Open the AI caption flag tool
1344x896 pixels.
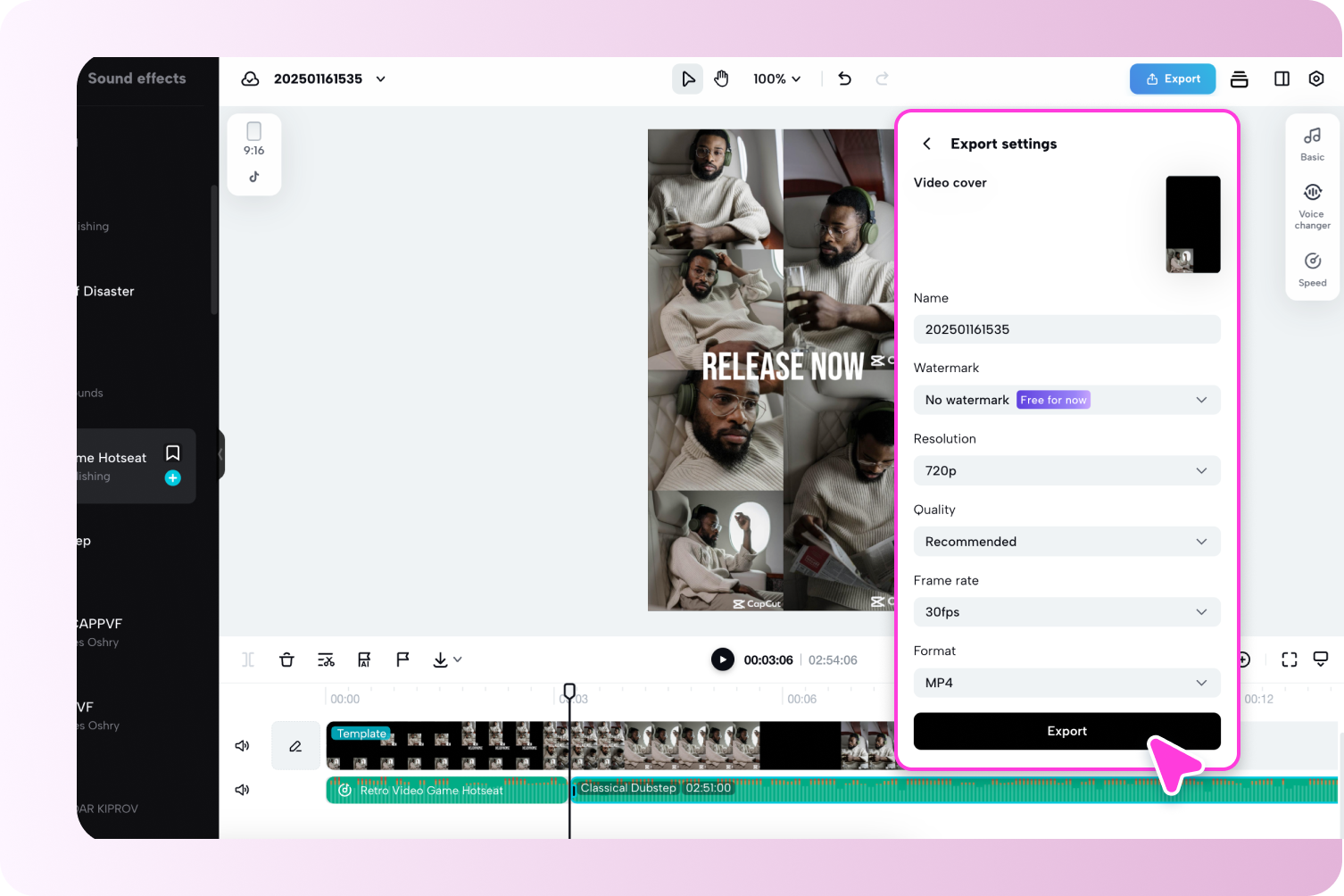(363, 659)
